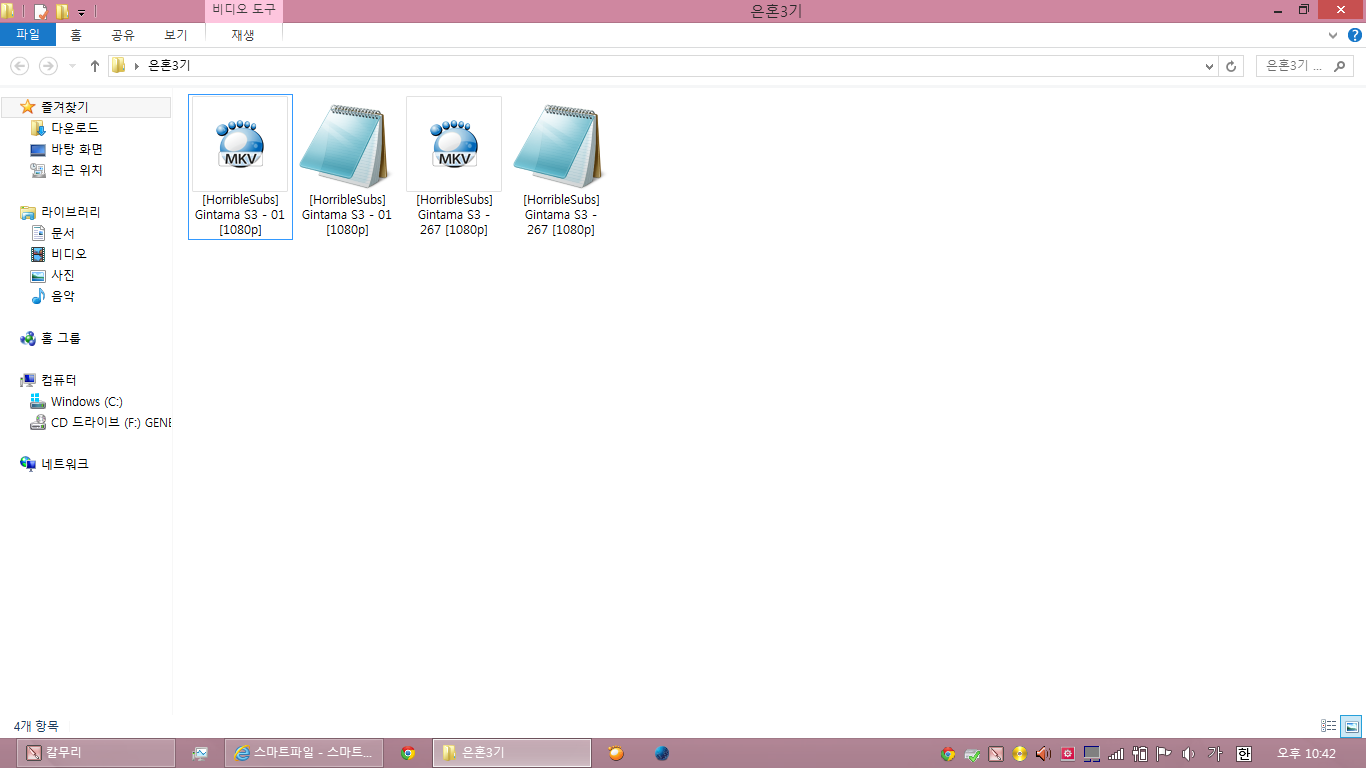Open Action Center flag tray icon
The height and width of the screenshot is (768, 1366).
click(1164, 754)
